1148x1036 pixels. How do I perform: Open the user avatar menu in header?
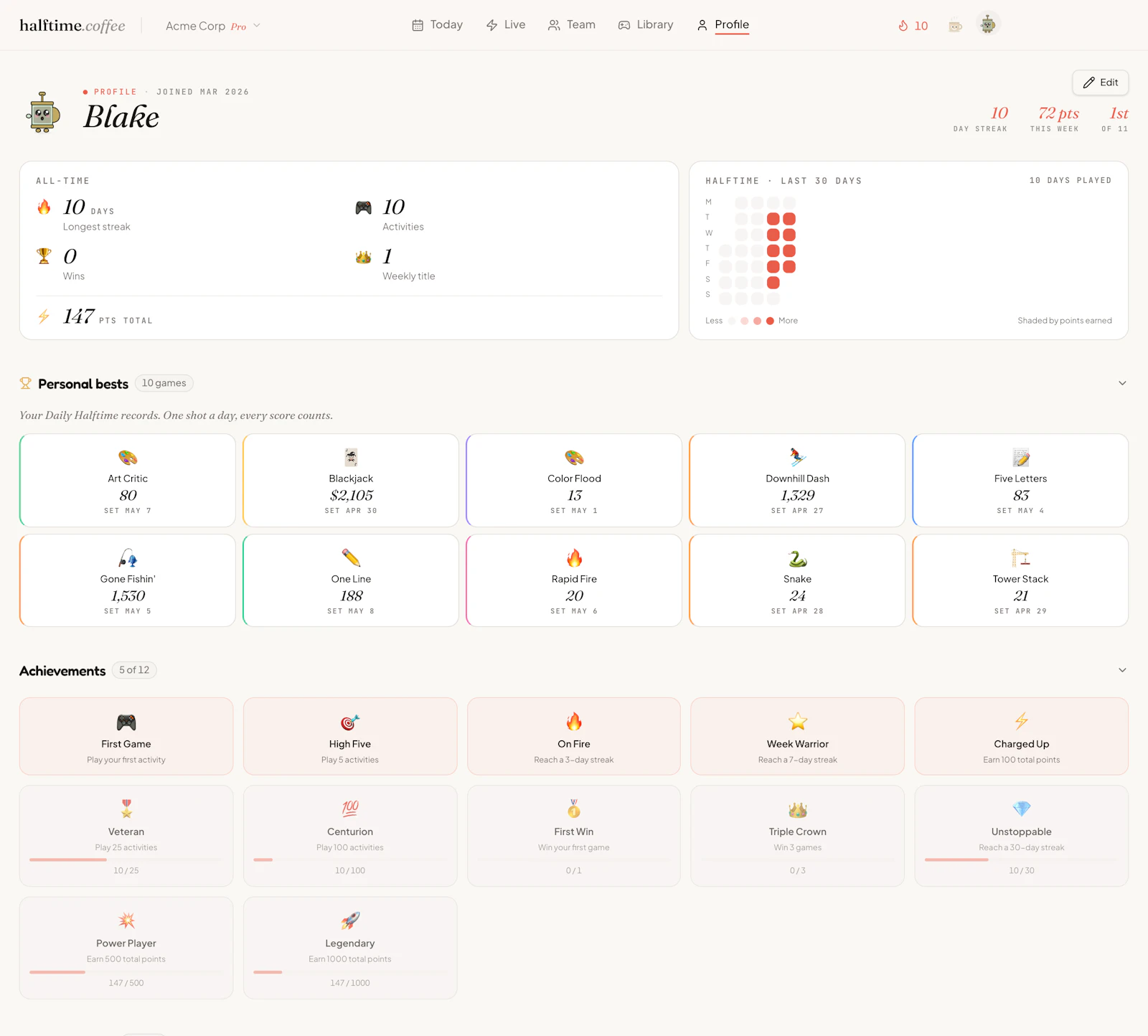coord(988,24)
